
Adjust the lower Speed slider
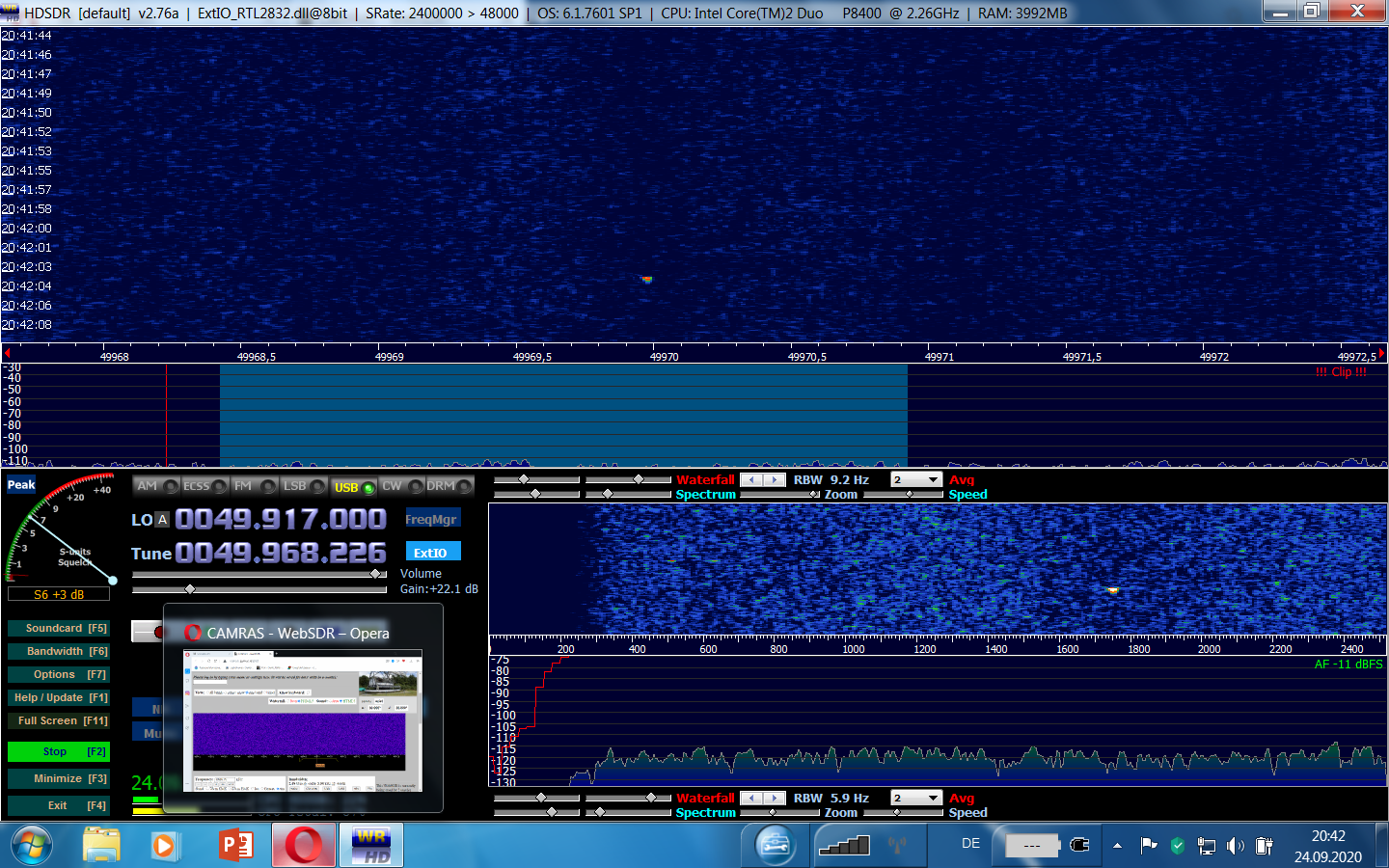tap(903, 813)
